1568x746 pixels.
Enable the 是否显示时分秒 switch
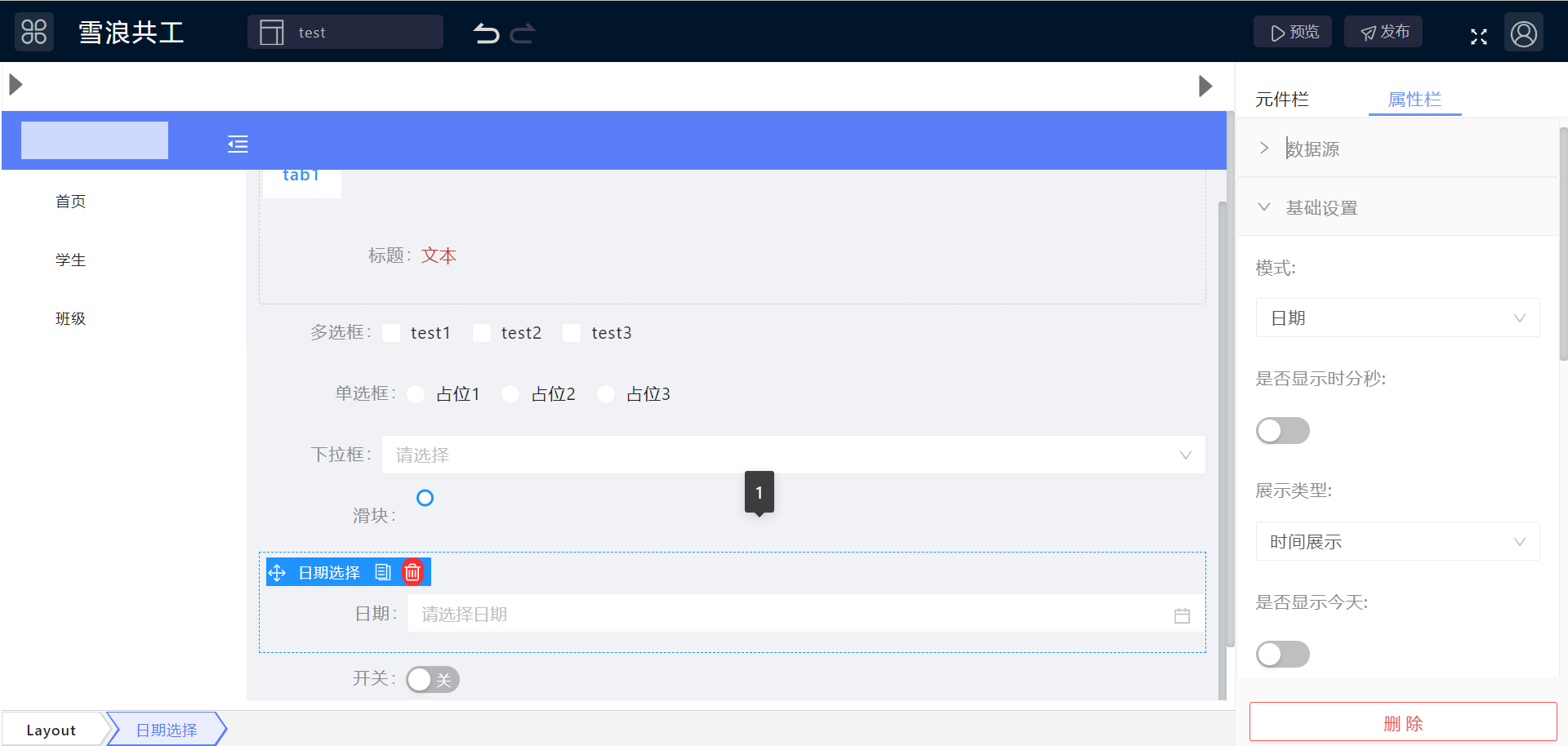(1282, 431)
